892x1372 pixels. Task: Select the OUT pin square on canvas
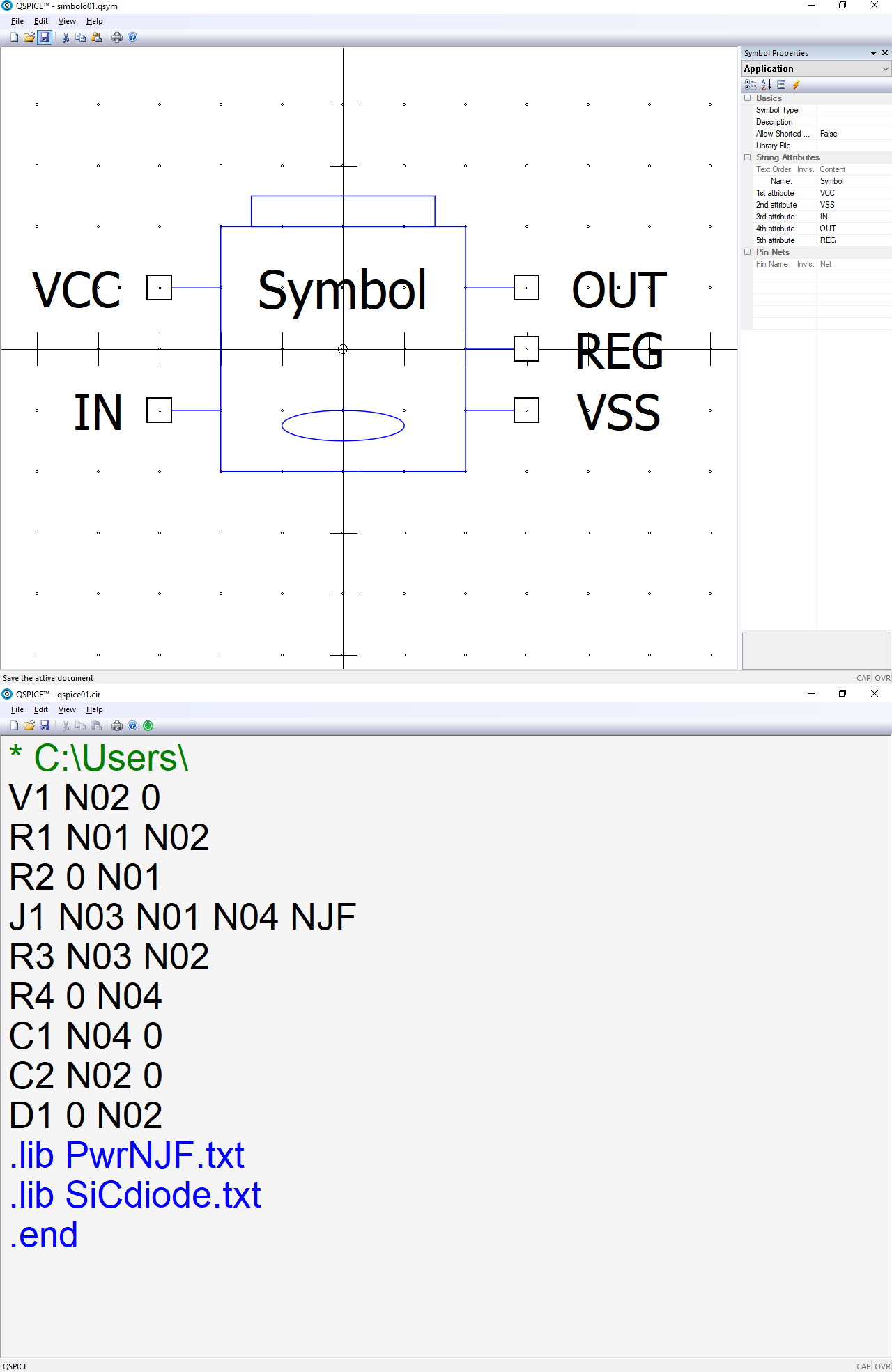[x=527, y=288]
